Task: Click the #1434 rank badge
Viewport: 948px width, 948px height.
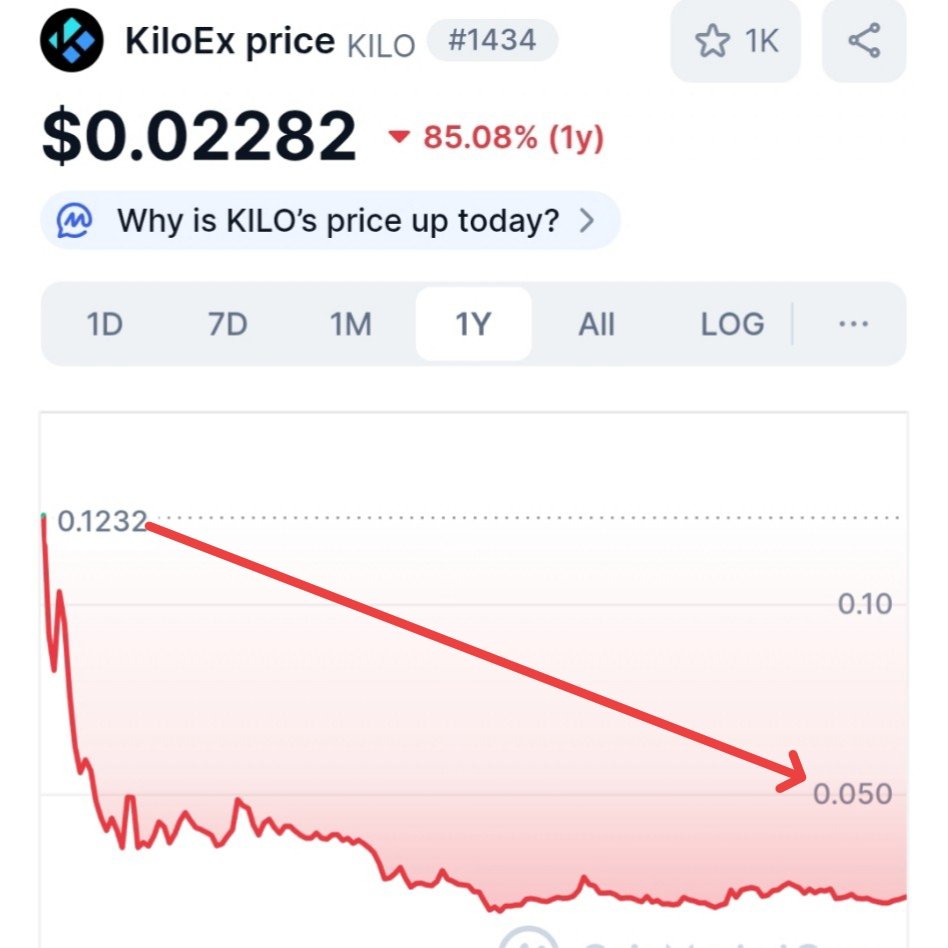Action: [x=492, y=42]
